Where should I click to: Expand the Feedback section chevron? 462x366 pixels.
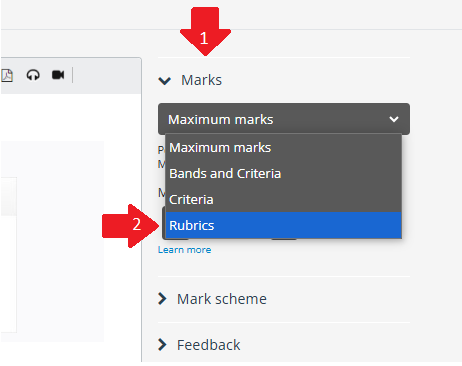click(x=162, y=345)
